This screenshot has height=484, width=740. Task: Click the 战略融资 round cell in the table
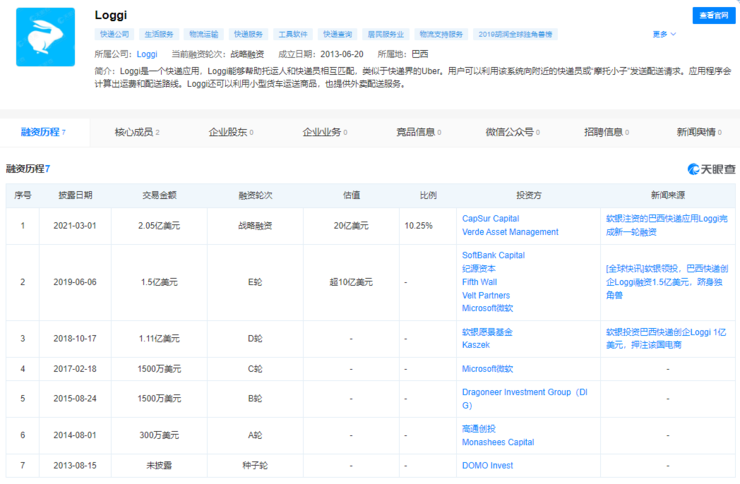point(255,226)
